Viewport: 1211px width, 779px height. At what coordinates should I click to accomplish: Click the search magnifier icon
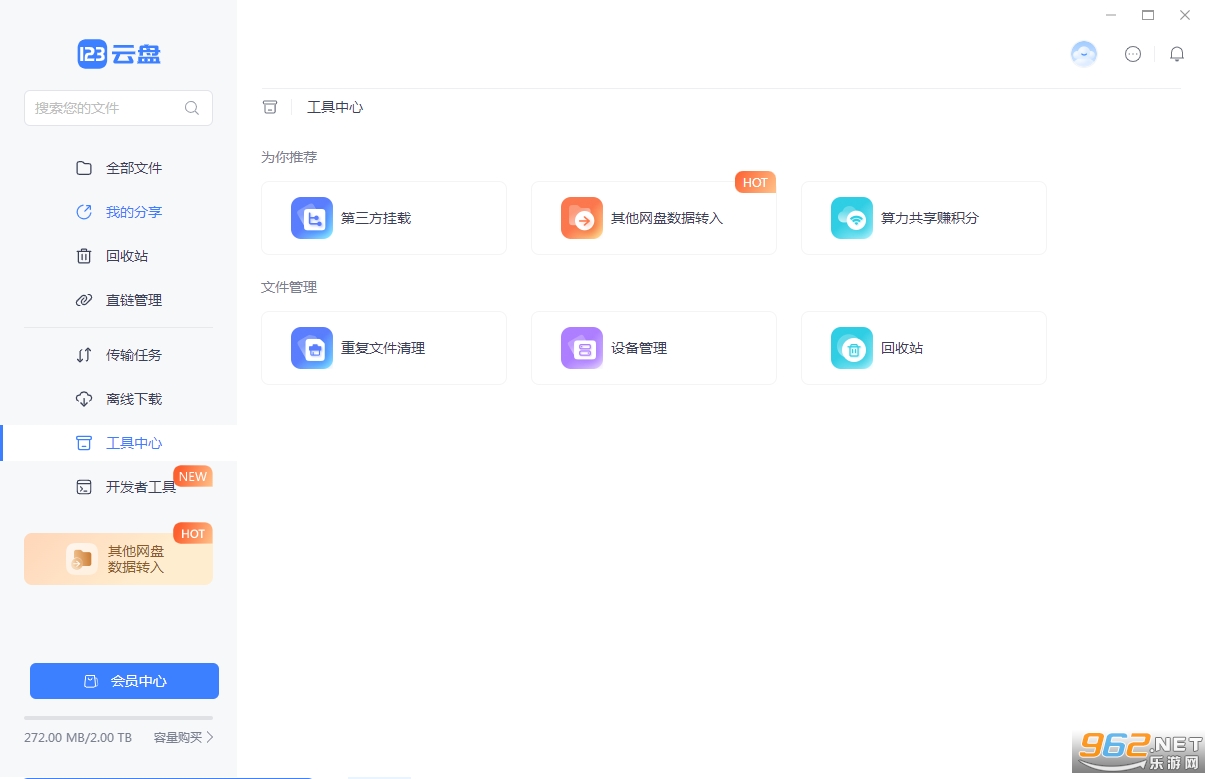[192, 108]
